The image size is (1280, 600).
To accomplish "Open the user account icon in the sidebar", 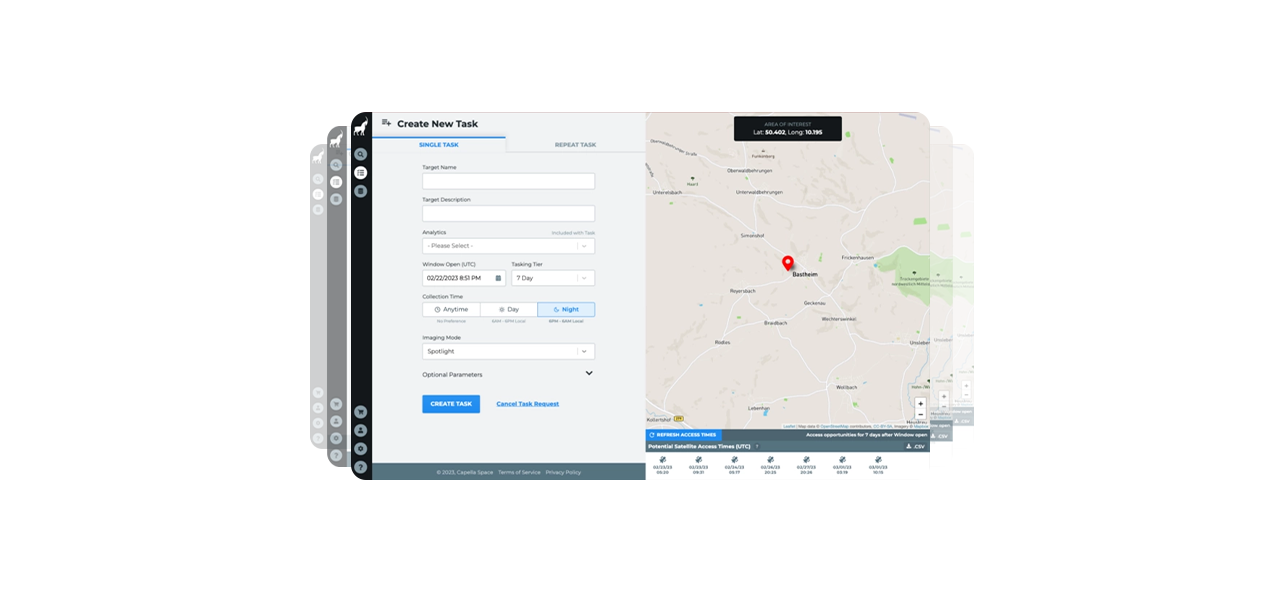I will click(361, 430).
